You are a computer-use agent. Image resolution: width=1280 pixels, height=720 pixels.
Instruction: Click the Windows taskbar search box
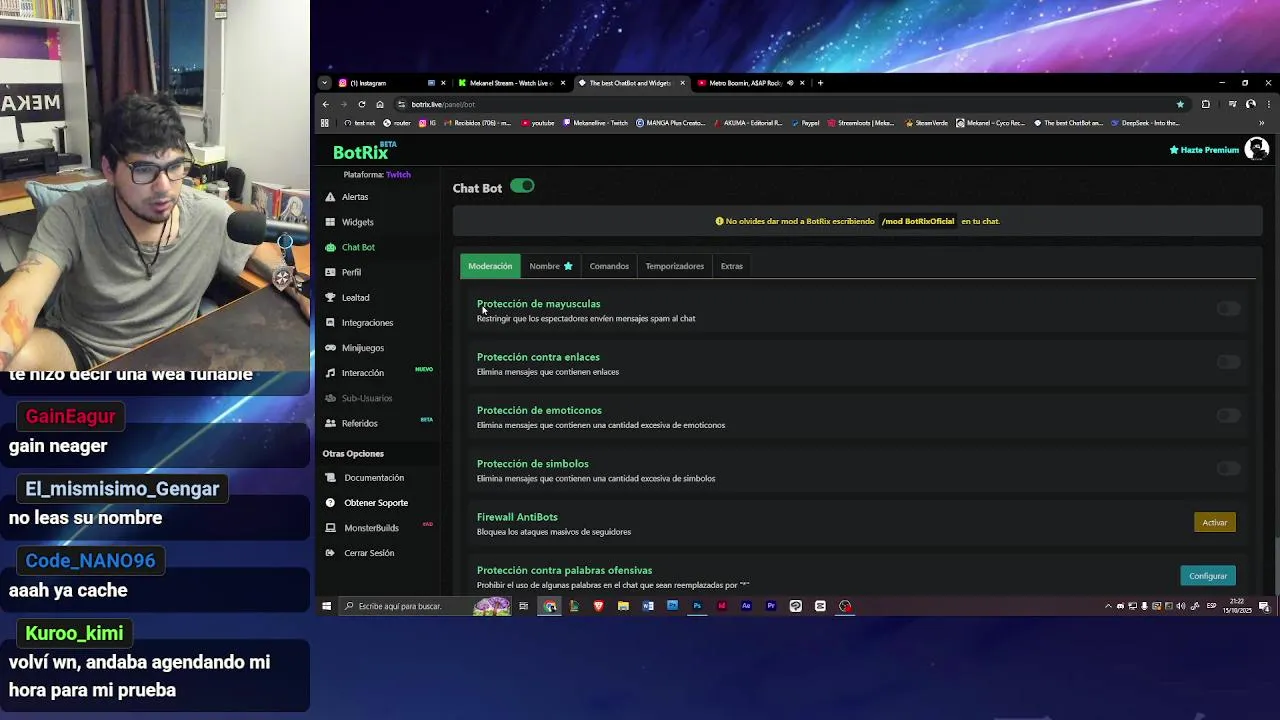pos(427,606)
